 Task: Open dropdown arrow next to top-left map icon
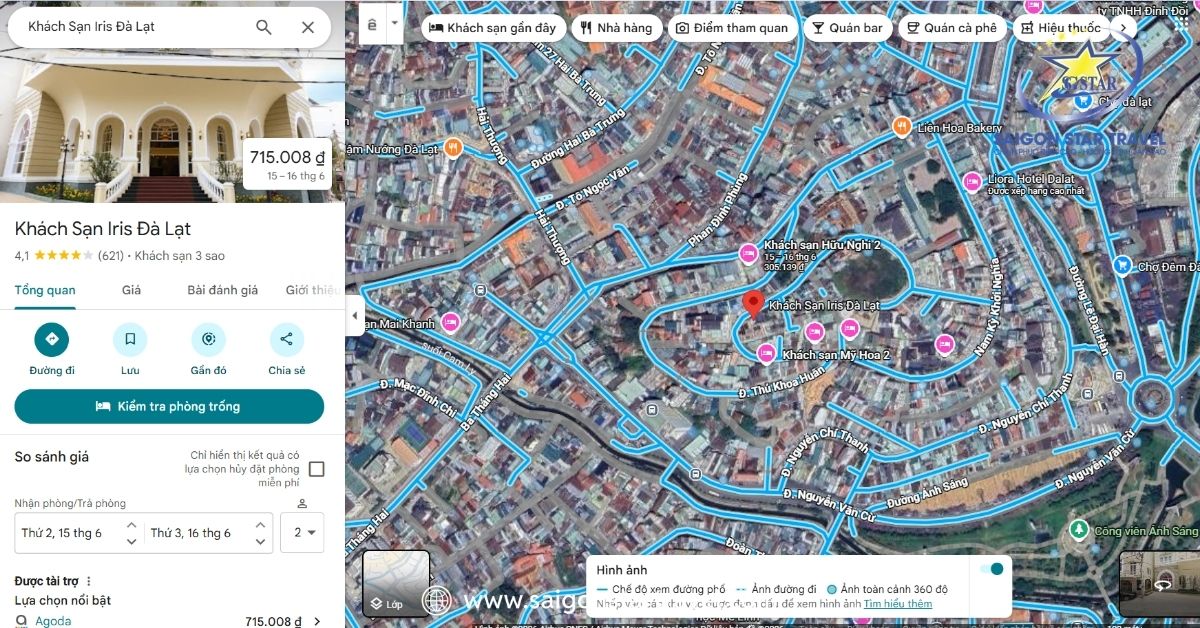click(396, 23)
